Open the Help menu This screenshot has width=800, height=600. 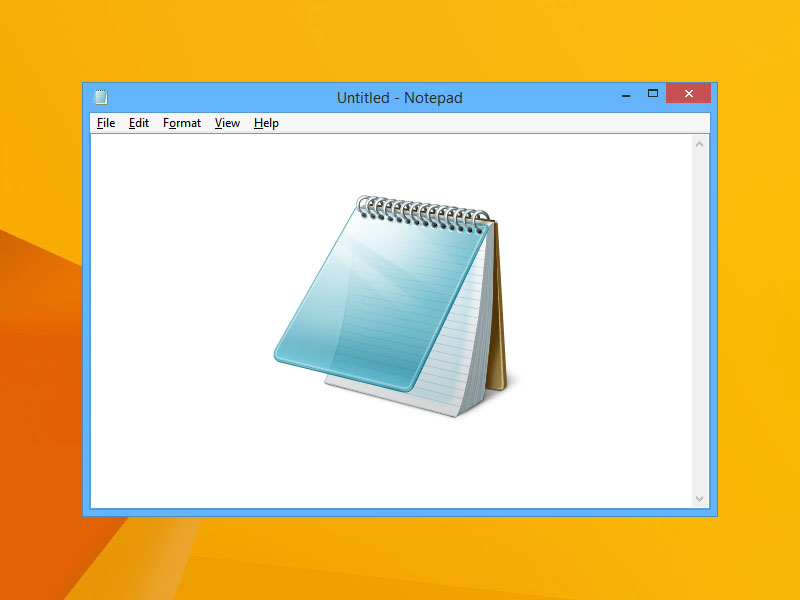(266, 123)
